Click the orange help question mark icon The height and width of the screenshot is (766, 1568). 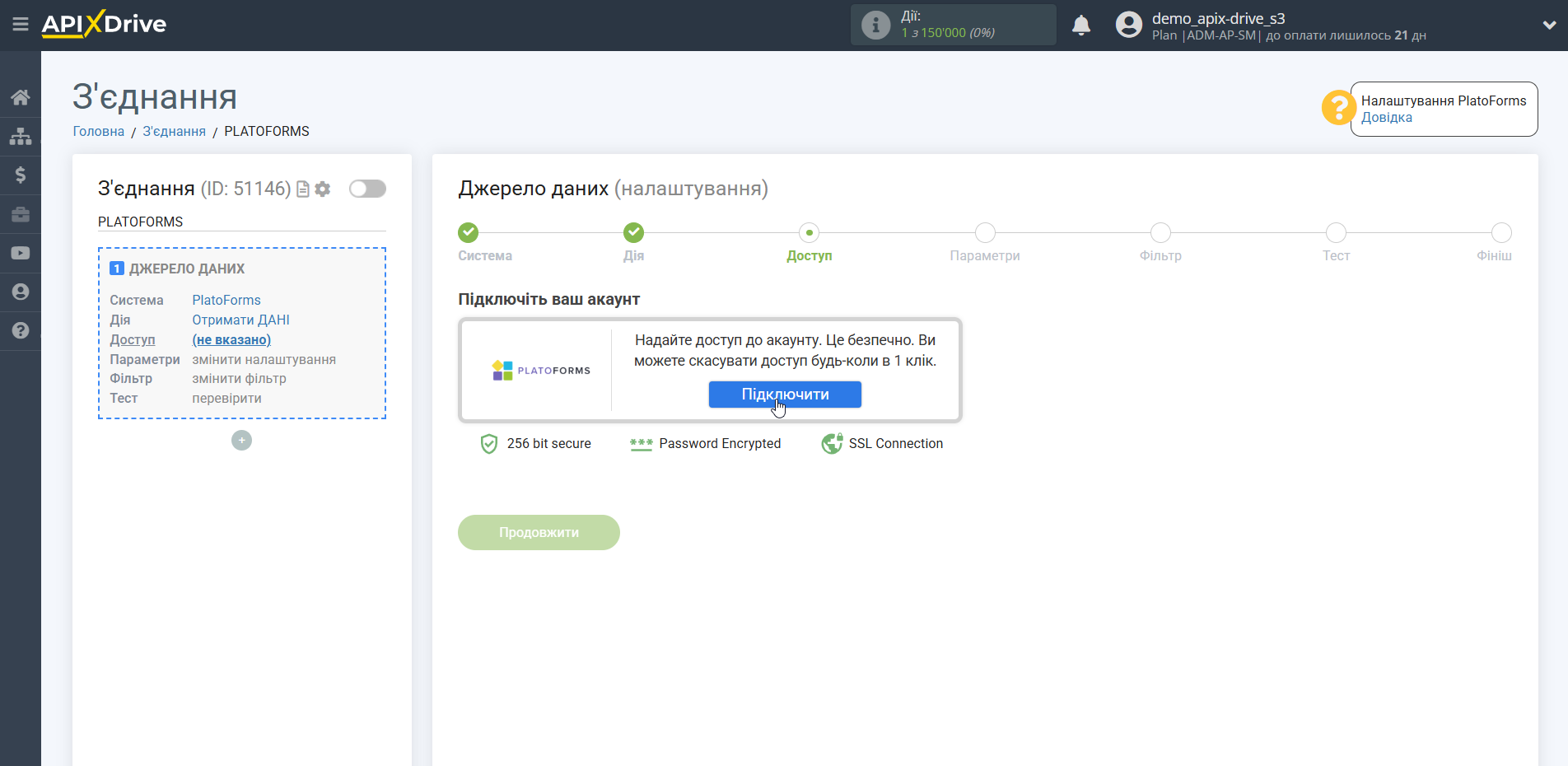1338,108
